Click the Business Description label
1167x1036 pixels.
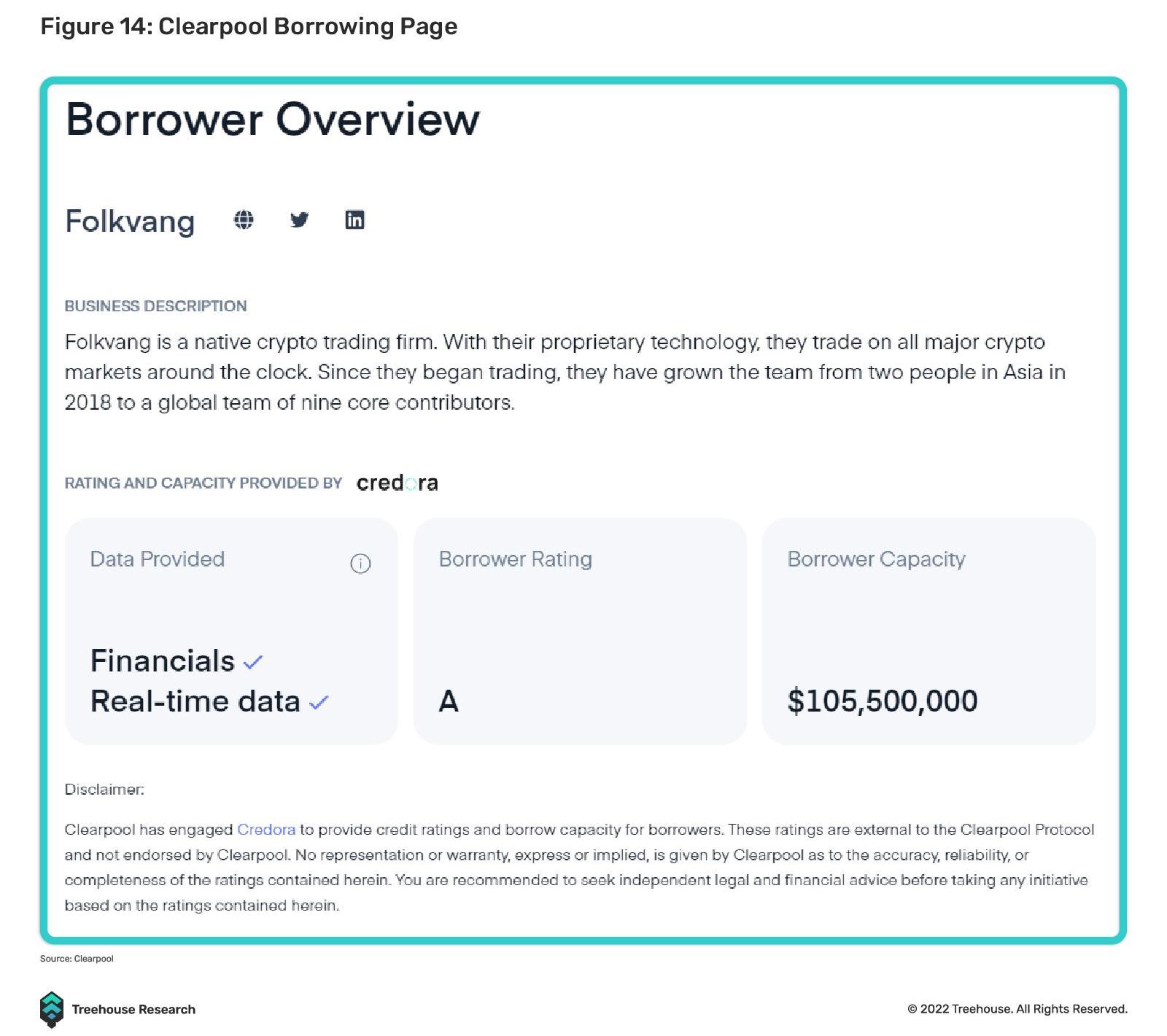tap(155, 306)
